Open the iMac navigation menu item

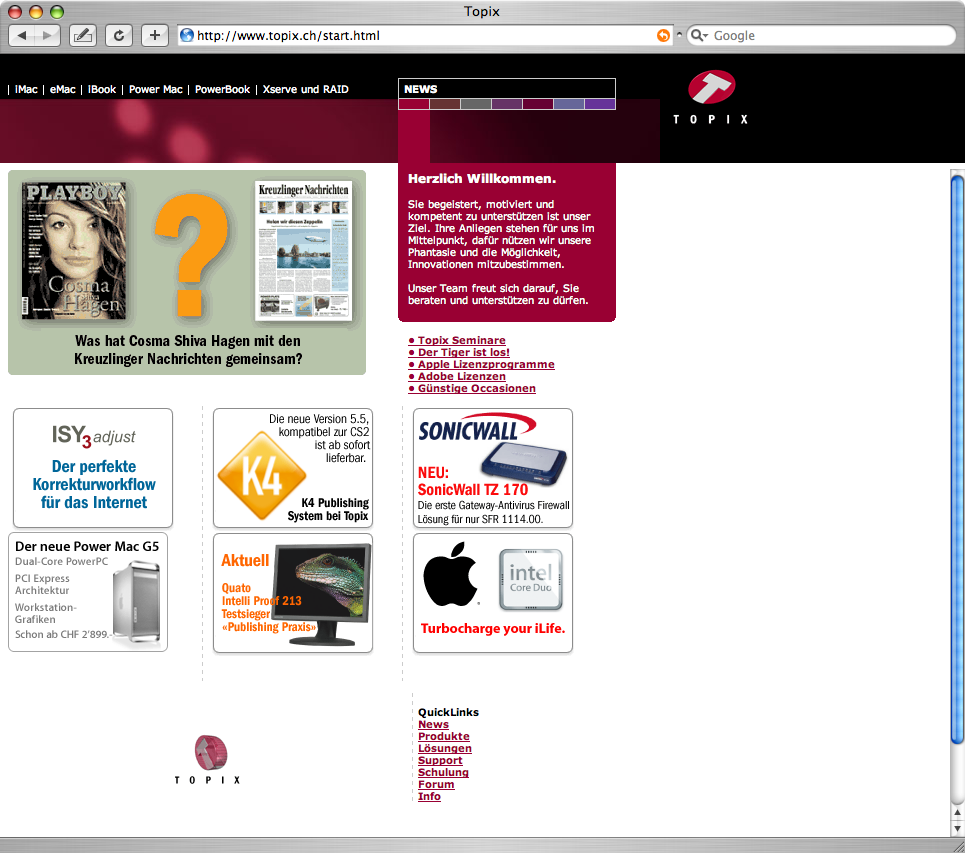click(x=26, y=89)
